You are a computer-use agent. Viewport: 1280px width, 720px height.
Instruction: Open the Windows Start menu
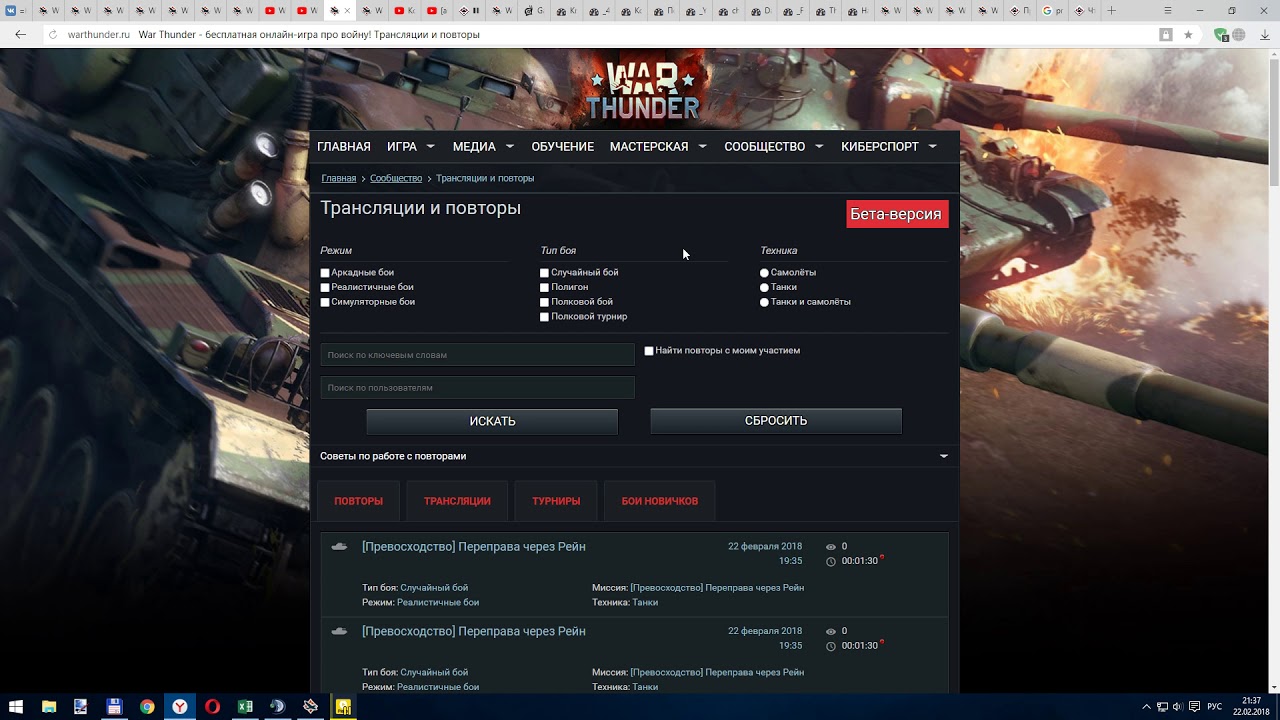[16, 706]
